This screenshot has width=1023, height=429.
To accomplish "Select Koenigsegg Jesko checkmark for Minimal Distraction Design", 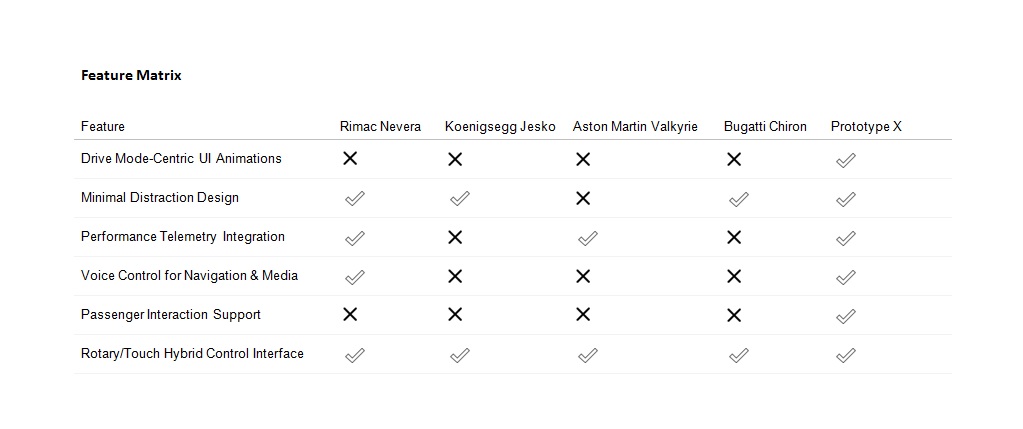I will [459, 199].
